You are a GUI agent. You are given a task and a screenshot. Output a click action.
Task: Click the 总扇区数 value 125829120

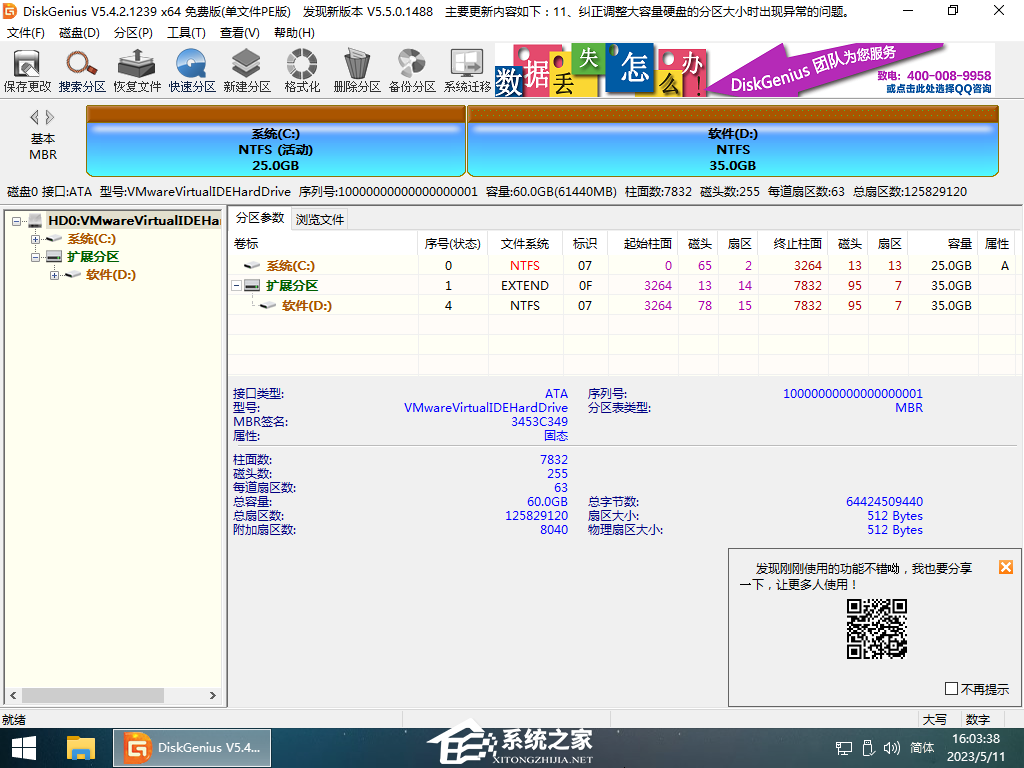pos(536,516)
